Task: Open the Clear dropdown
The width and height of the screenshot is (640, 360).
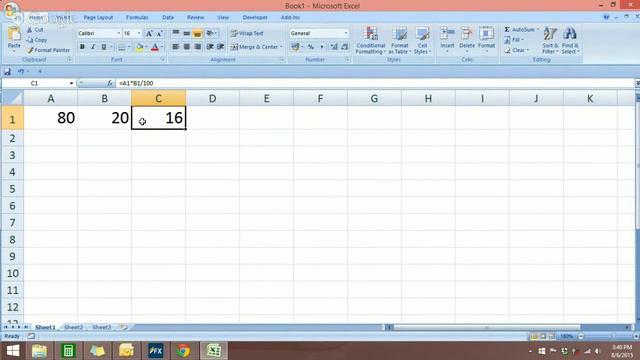Action: tap(516, 50)
